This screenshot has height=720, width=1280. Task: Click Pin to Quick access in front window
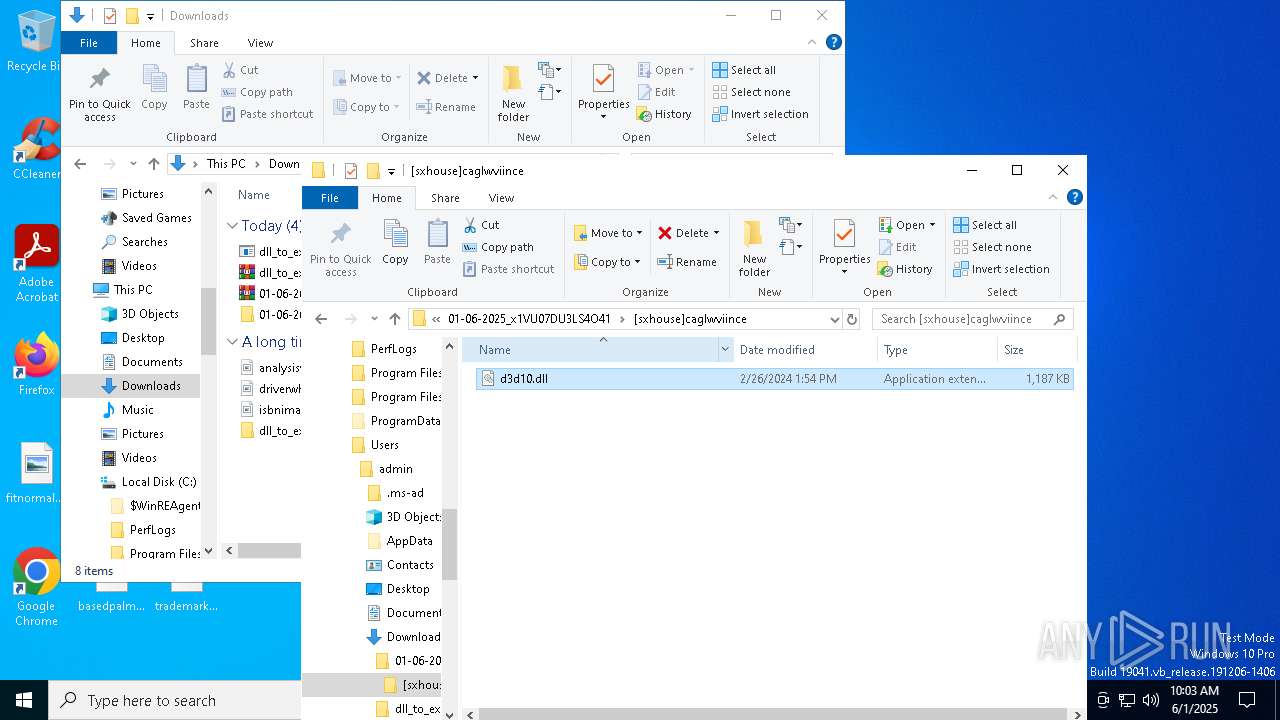(x=340, y=249)
